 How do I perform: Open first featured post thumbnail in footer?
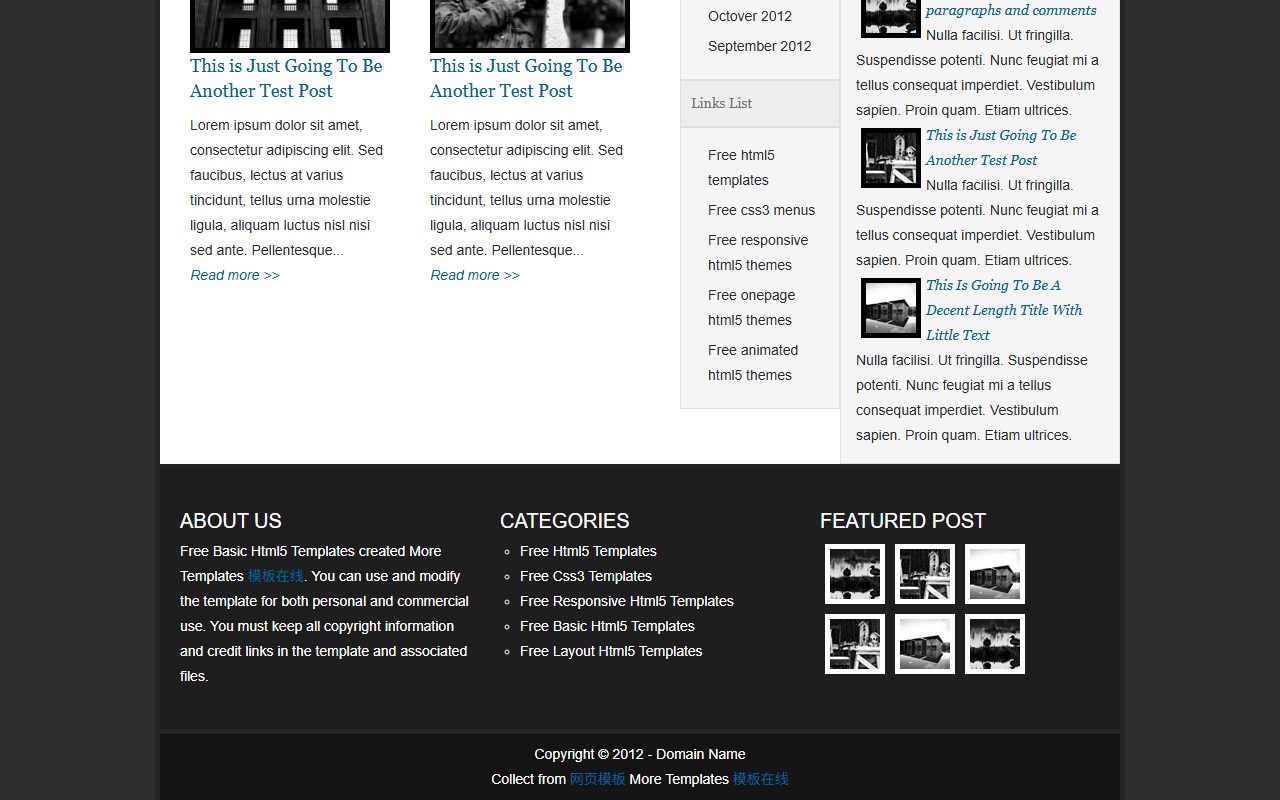click(855, 574)
